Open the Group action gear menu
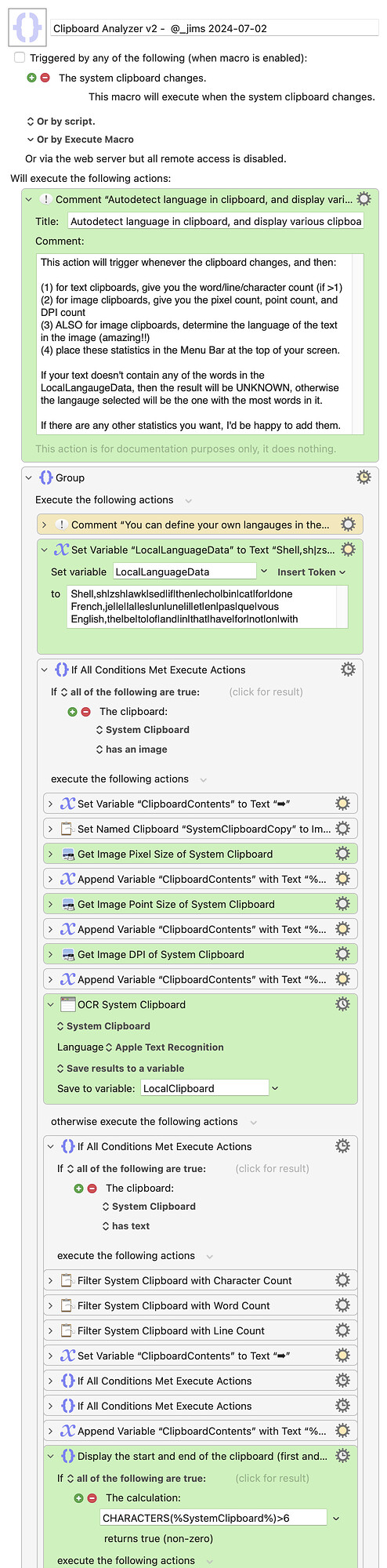 point(363,477)
